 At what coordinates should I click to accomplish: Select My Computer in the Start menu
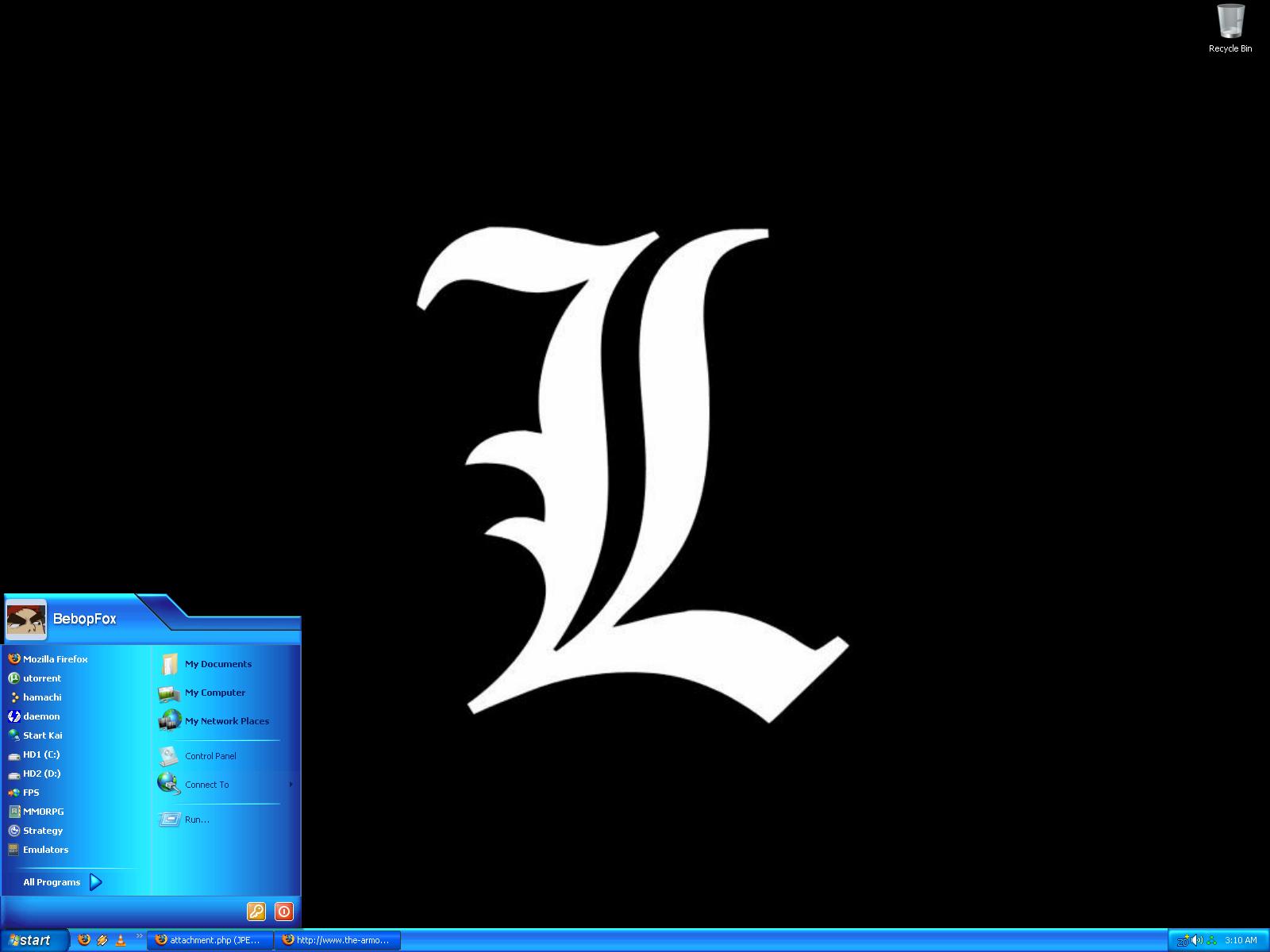214,693
